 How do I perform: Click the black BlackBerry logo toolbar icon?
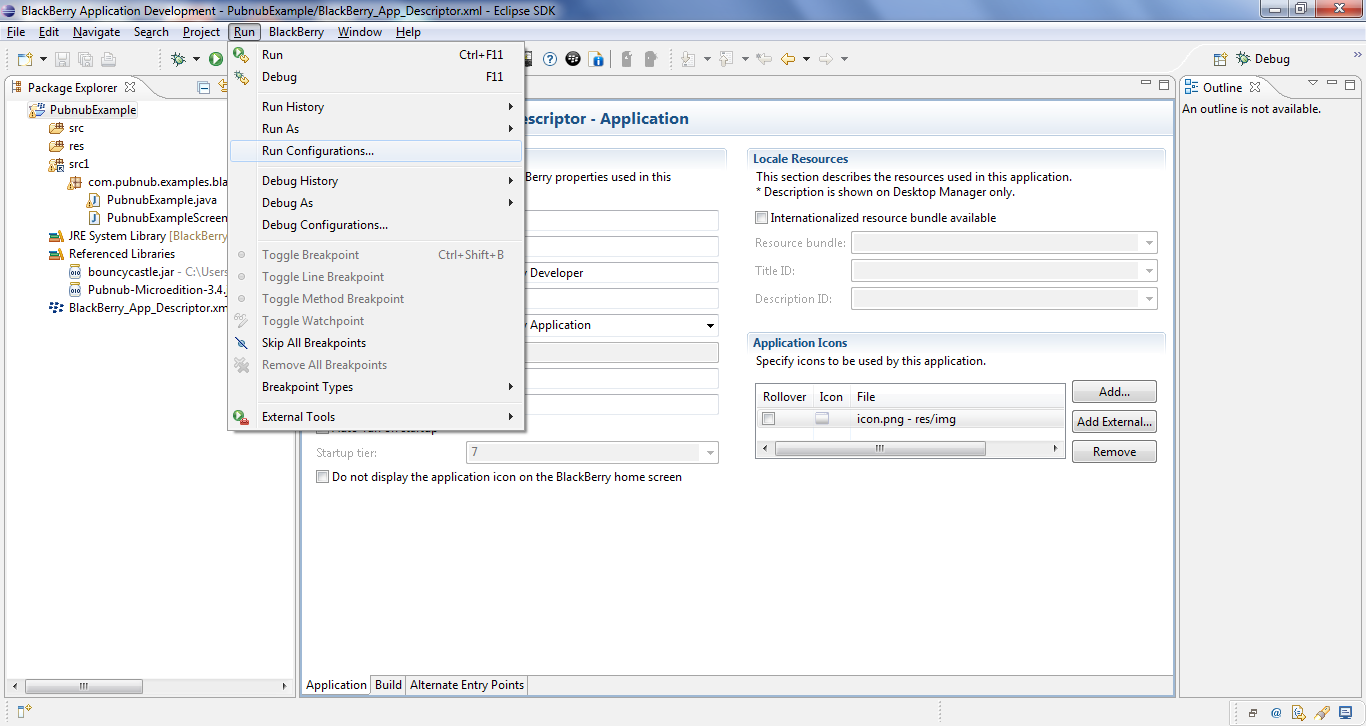tap(574, 59)
